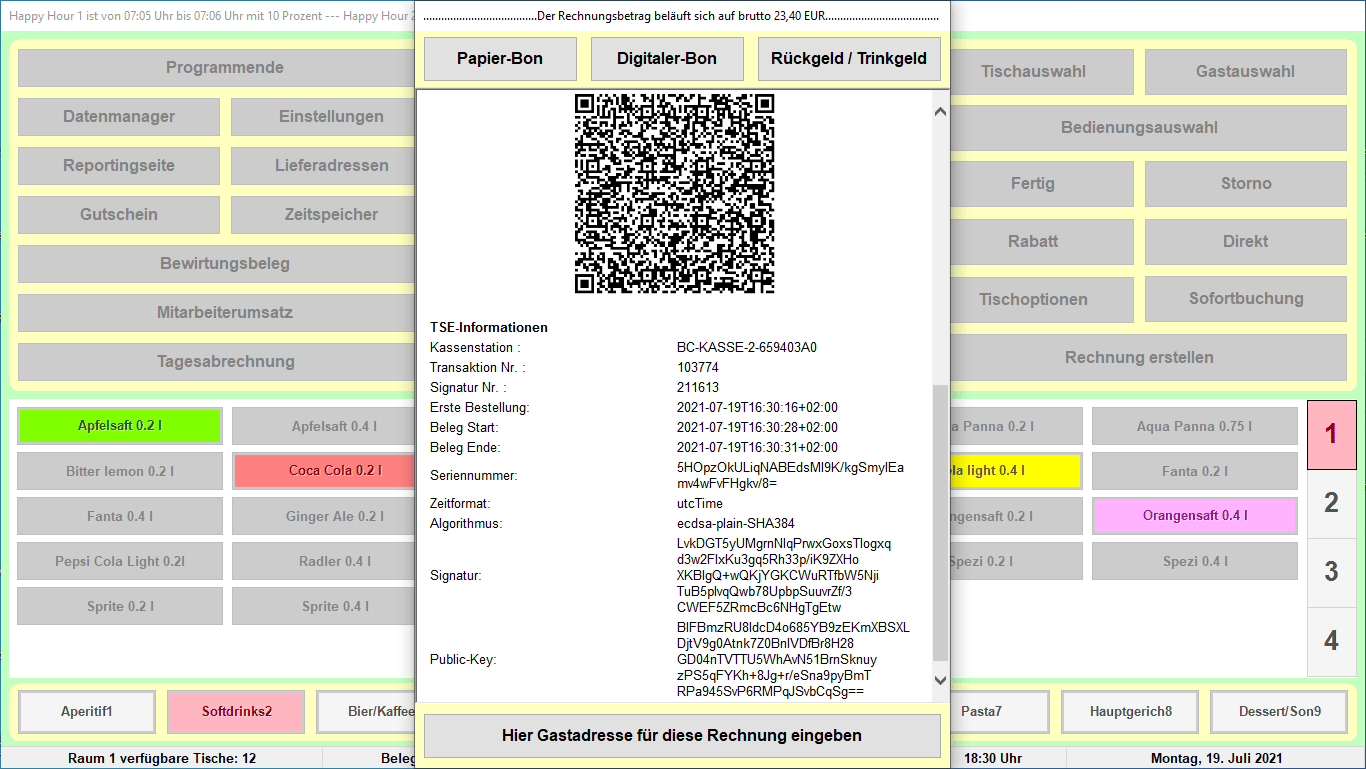Click the receipt QR code

[674, 193]
